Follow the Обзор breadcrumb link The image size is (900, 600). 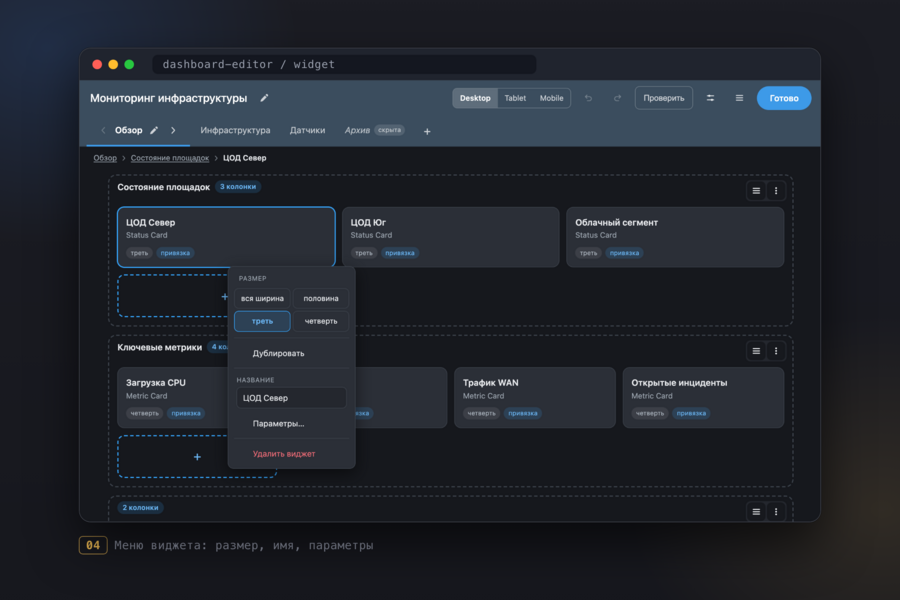coord(105,158)
